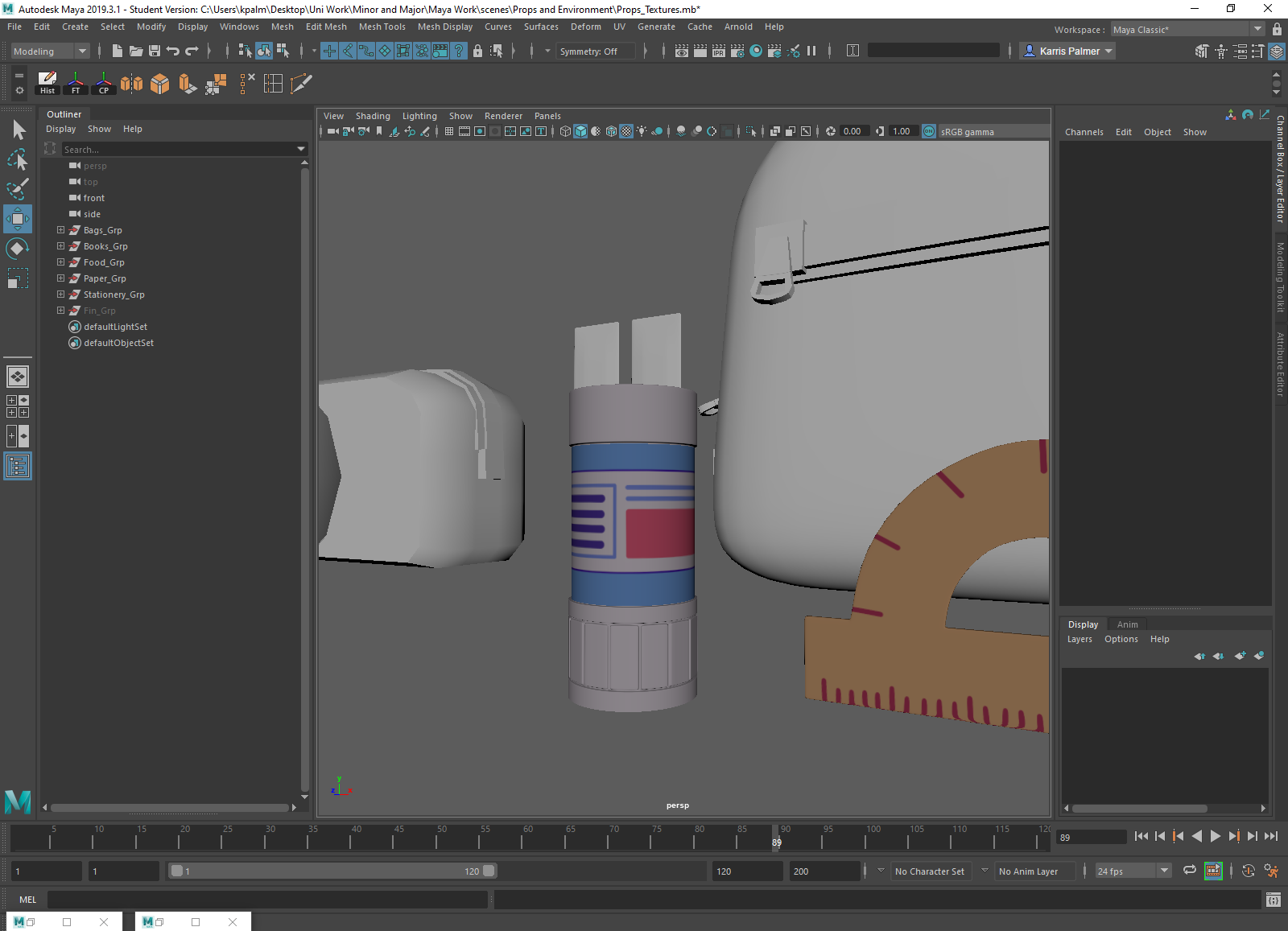Switch to the Anim layer tab
Screen dimensions: 1288x931
tap(1127, 624)
